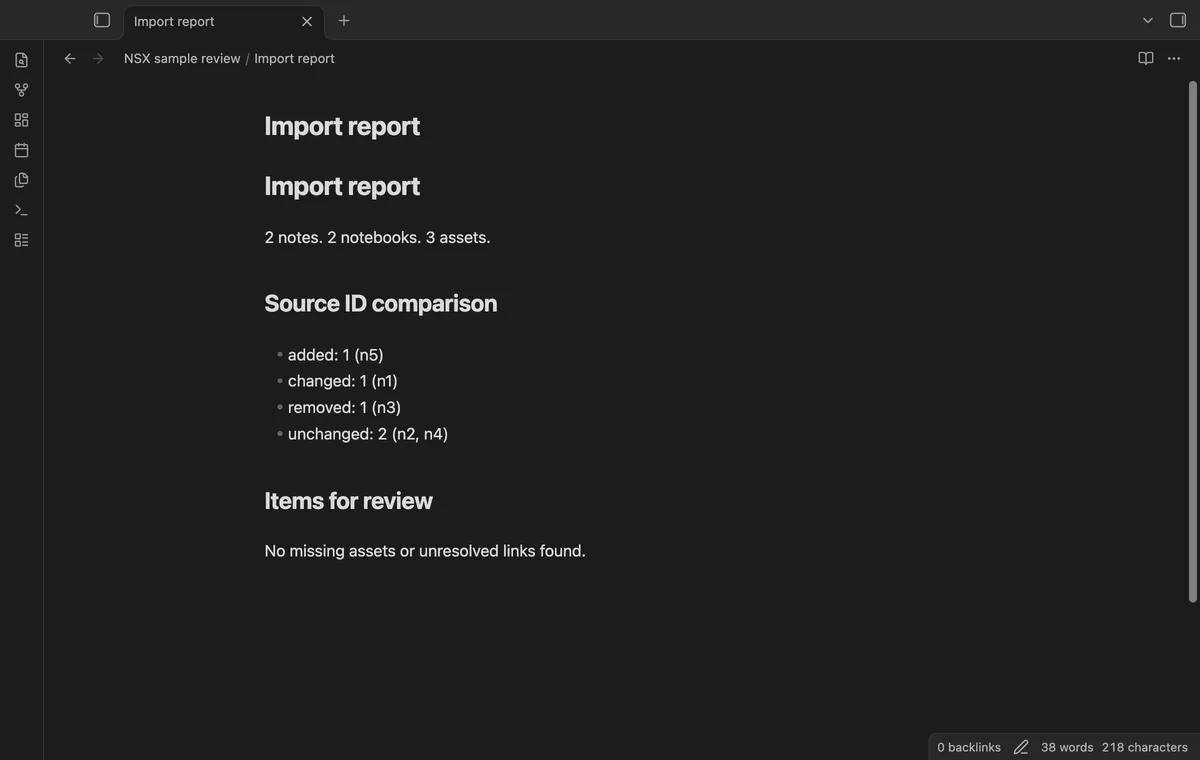Click the Items for review heading
This screenshot has width=1200, height=760.
pyautogui.click(x=348, y=501)
